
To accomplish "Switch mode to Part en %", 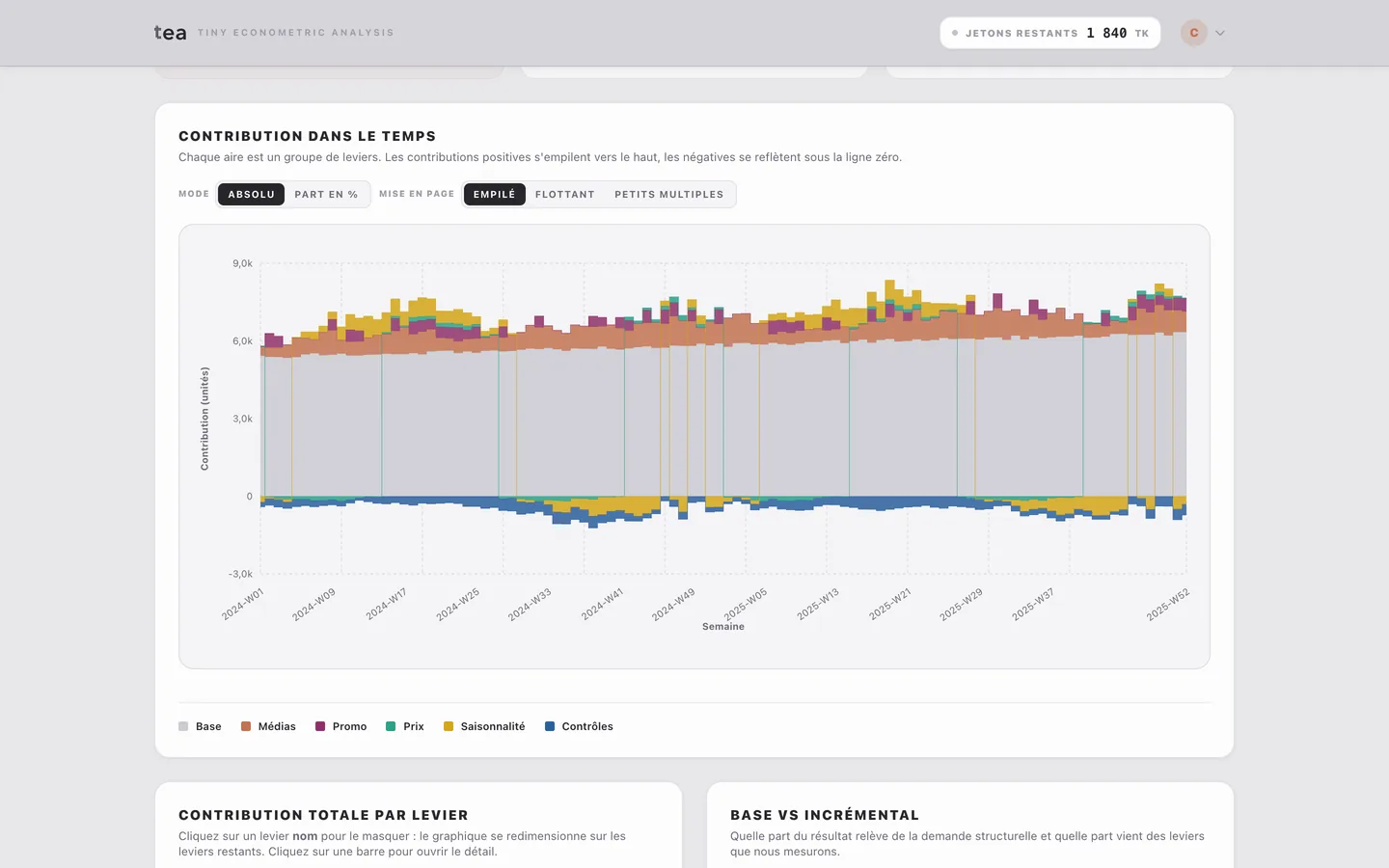I will coord(326,194).
